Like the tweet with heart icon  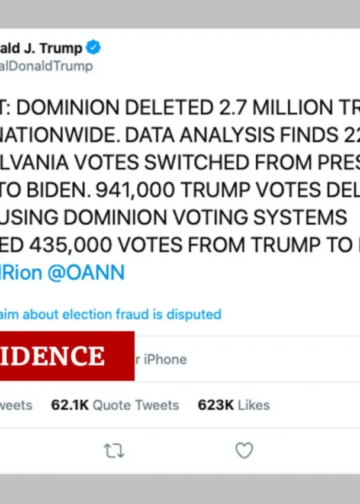(x=244, y=450)
